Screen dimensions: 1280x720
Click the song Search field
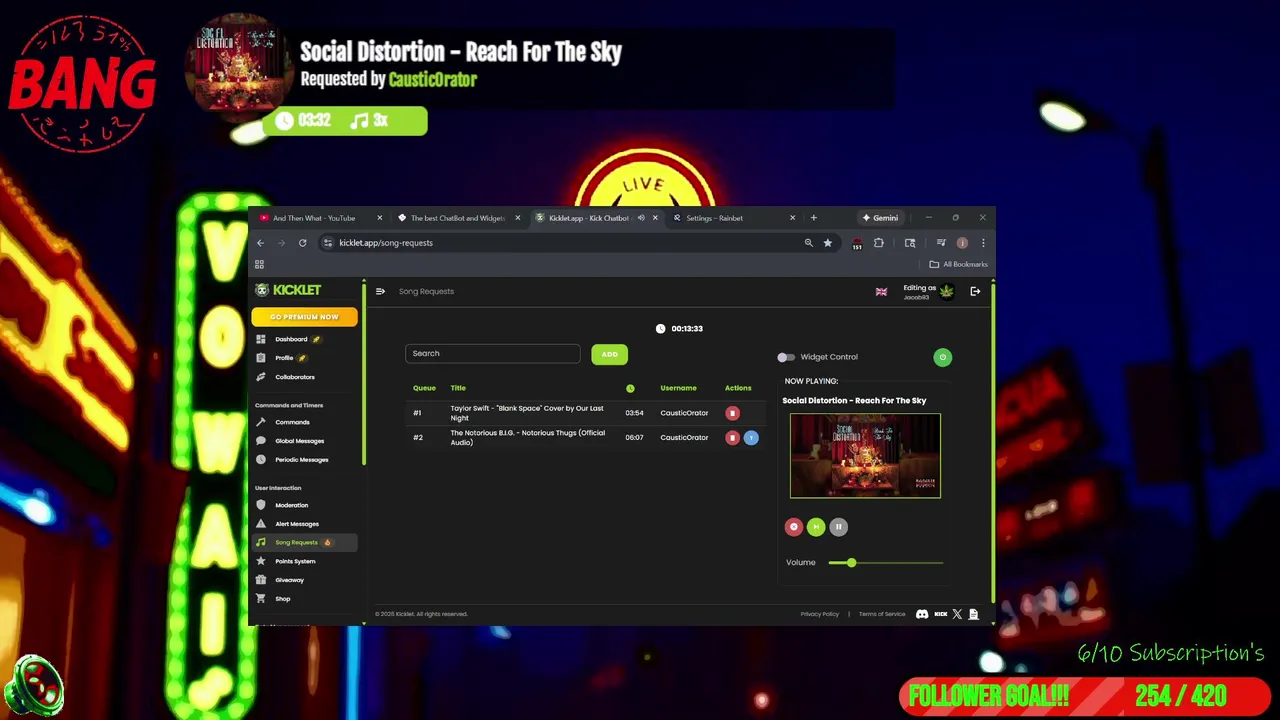tap(492, 354)
